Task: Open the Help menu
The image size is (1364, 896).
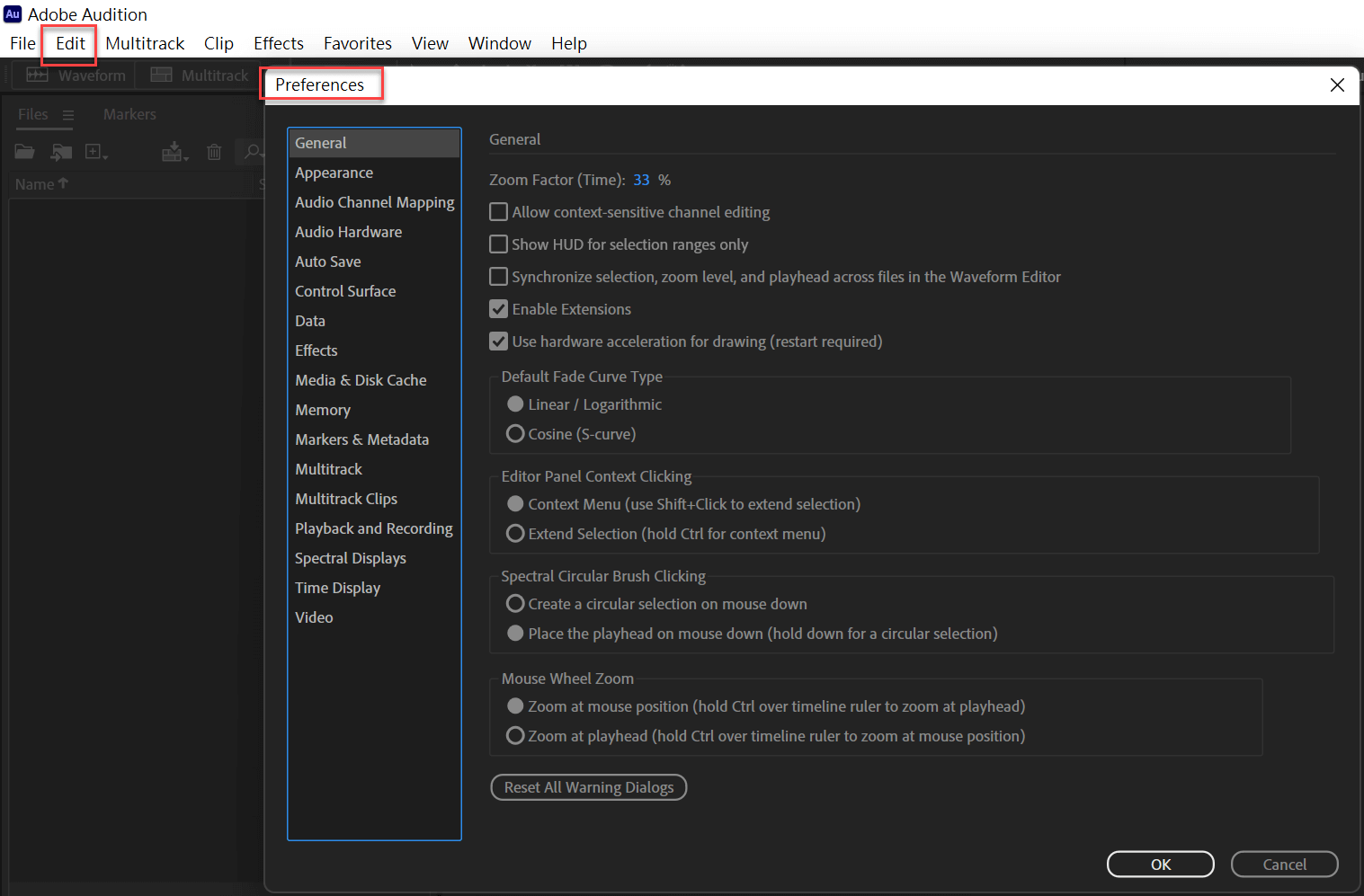Action: pos(569,43)
